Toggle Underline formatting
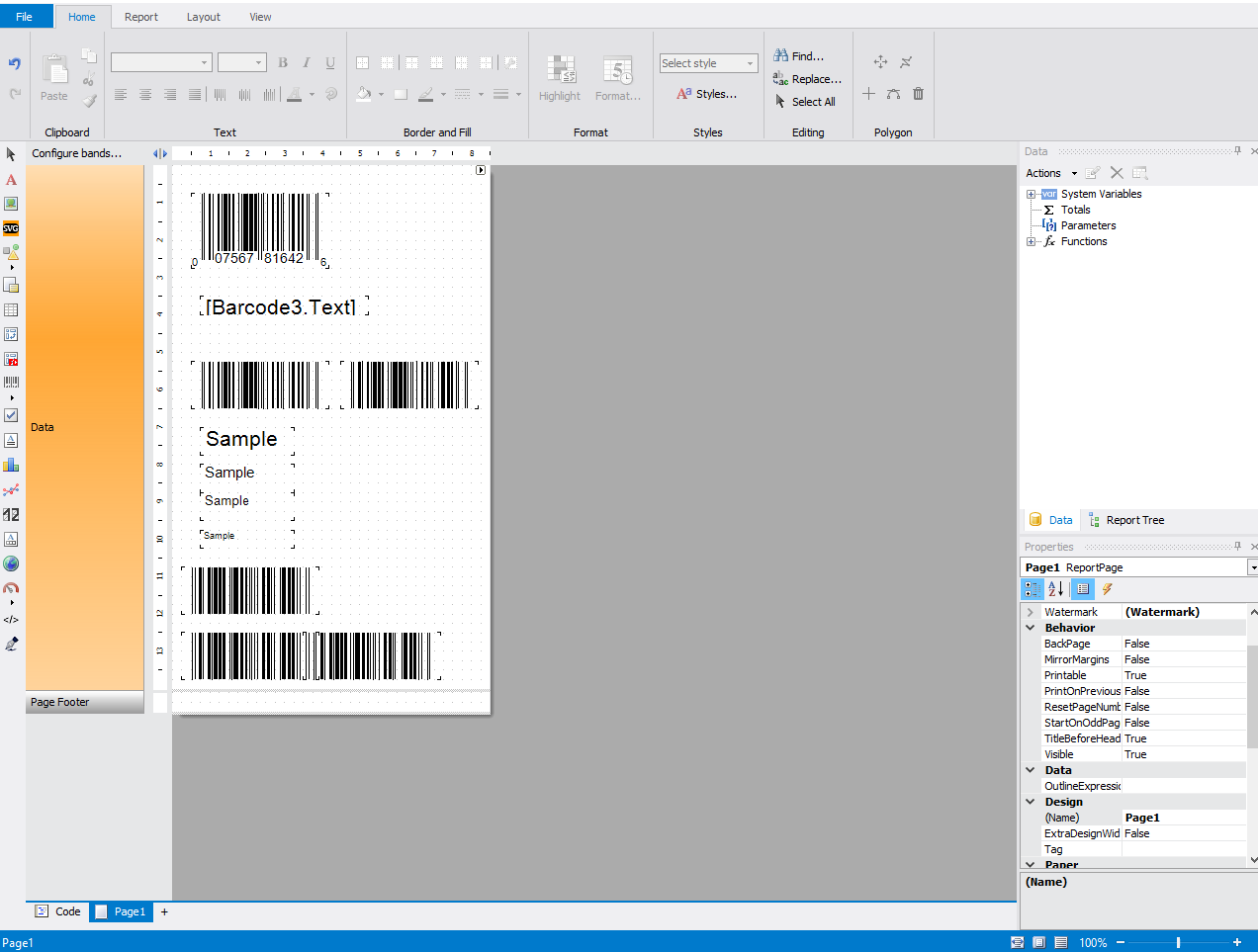 [x=330, y=62]
